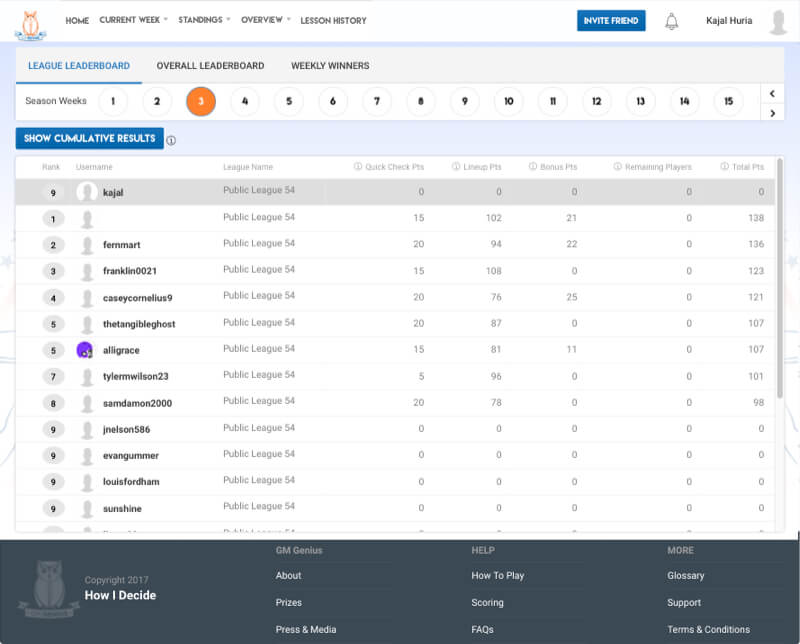This screenshot has height=644, width=800.
Task: Click kajal's avatar in leaderboard
Action: (87, 192)
